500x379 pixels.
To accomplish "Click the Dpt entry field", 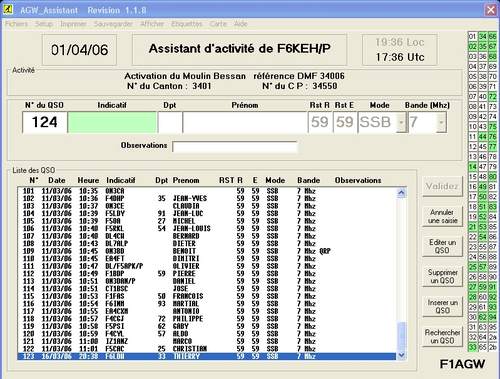I will [170, 122].
